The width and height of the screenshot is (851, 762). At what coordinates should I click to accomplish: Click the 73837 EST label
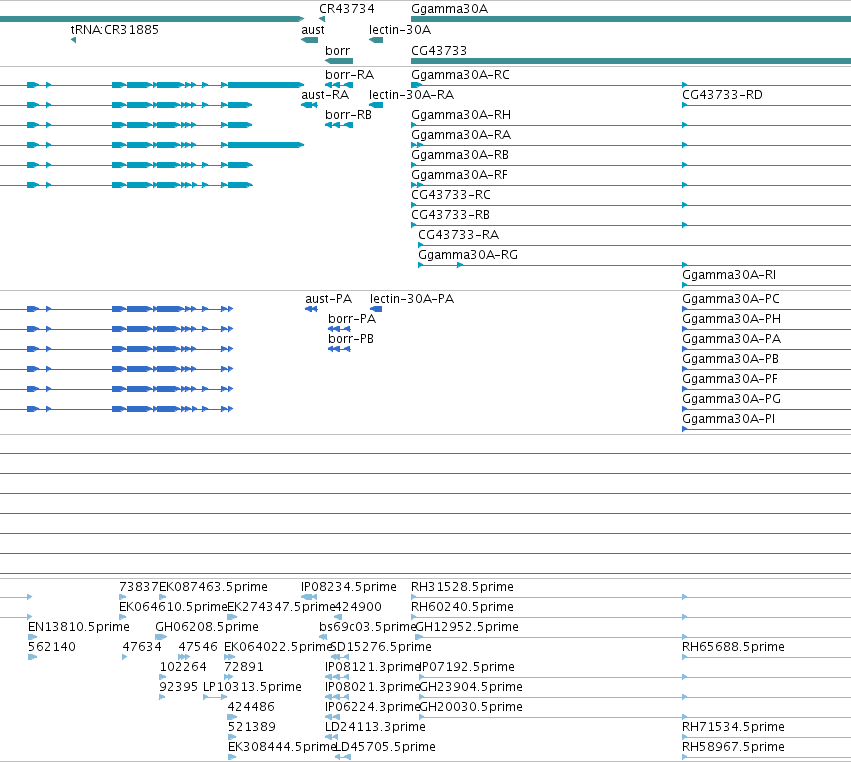tap(139, 587)
